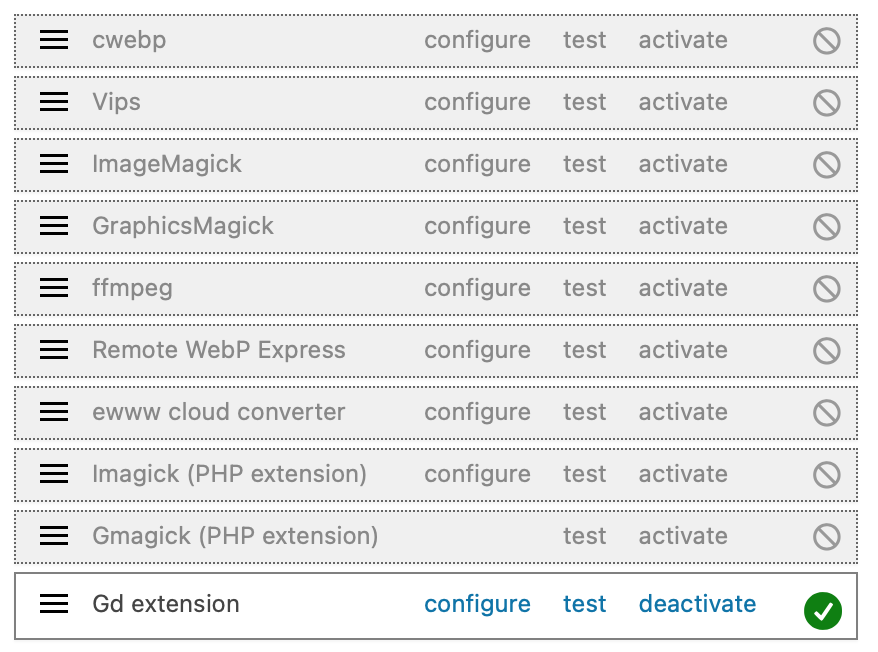Image resolution: width=878 pixels, height=652 pixels.
Task: Click the reorder handle of ImageMagick row
Action: click(x=54, y=164)
